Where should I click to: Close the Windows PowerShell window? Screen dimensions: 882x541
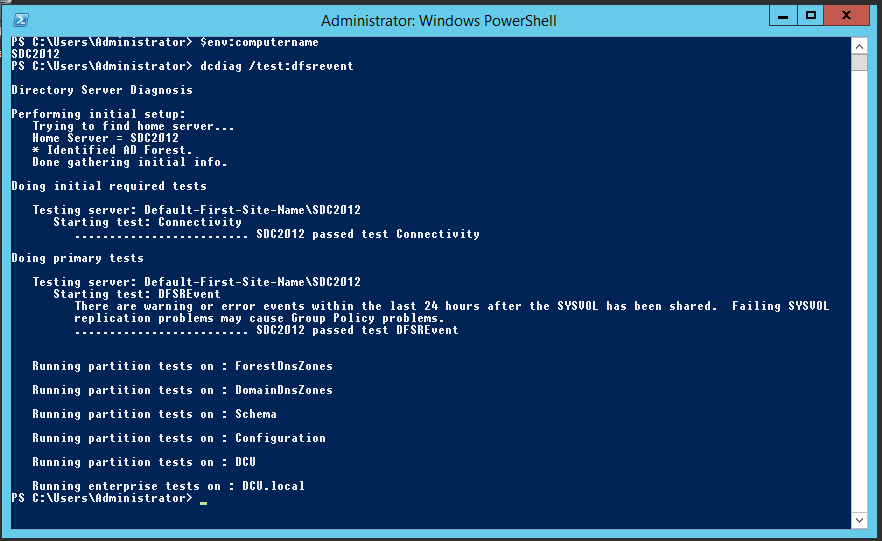point(848,16)
